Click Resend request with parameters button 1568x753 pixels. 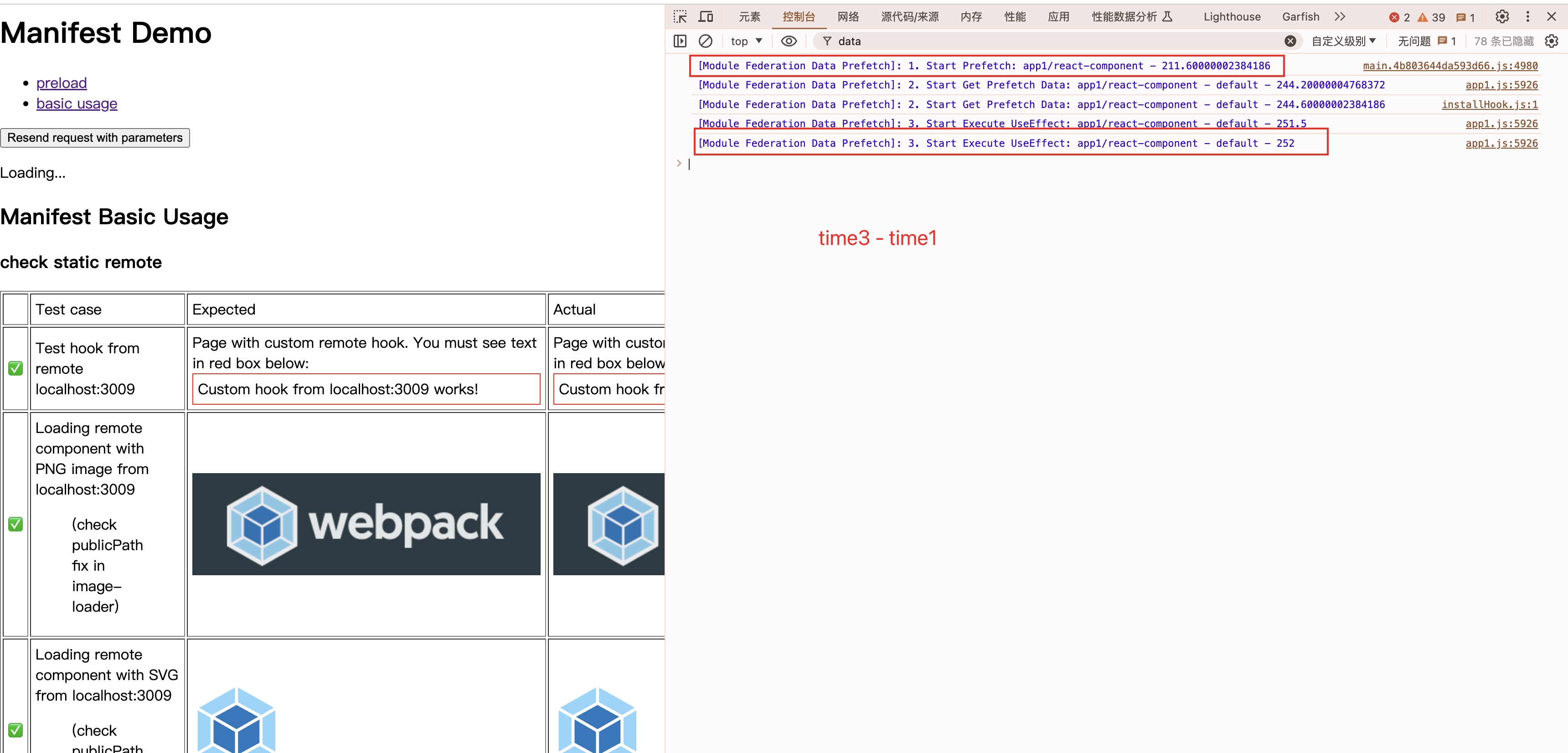pyautogui.click(x=95, y=138)
